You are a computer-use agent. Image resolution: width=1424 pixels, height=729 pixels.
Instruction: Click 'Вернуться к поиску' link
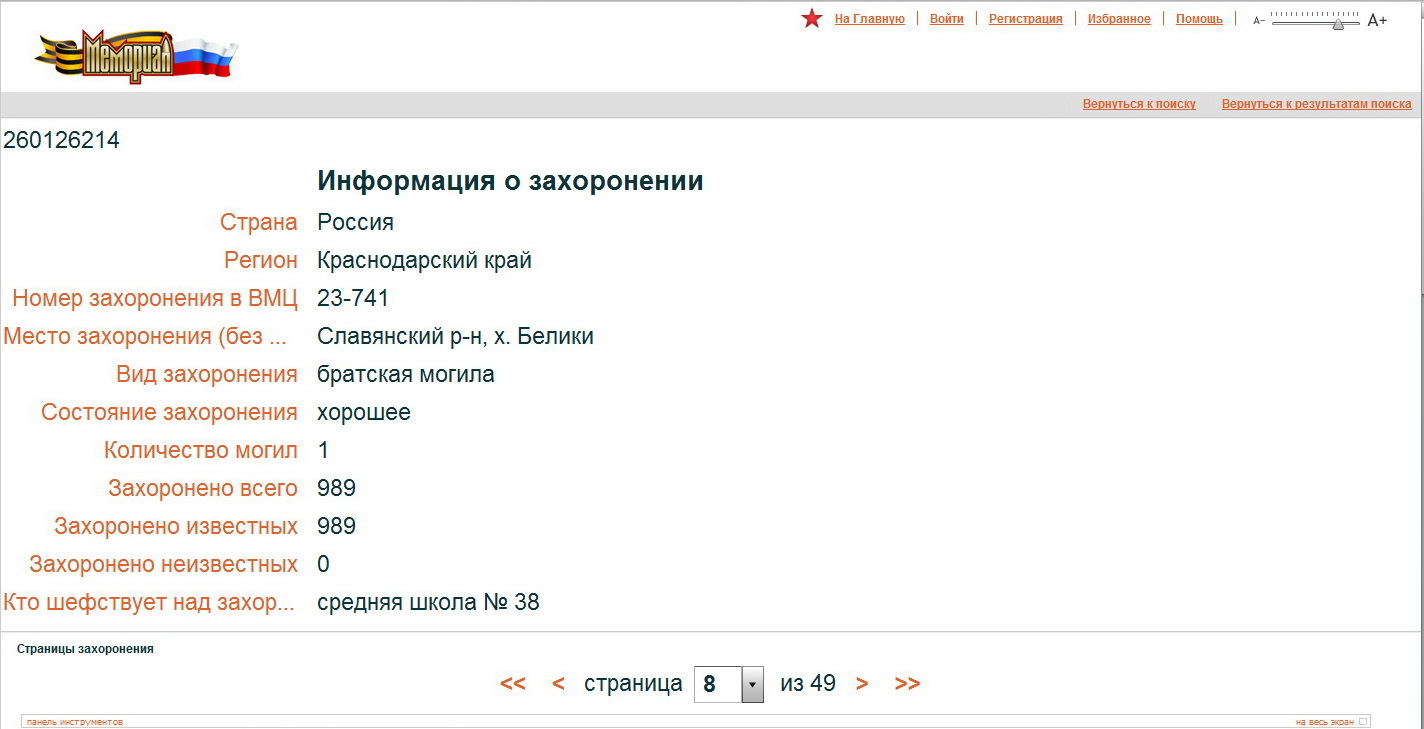point(1139,104)
